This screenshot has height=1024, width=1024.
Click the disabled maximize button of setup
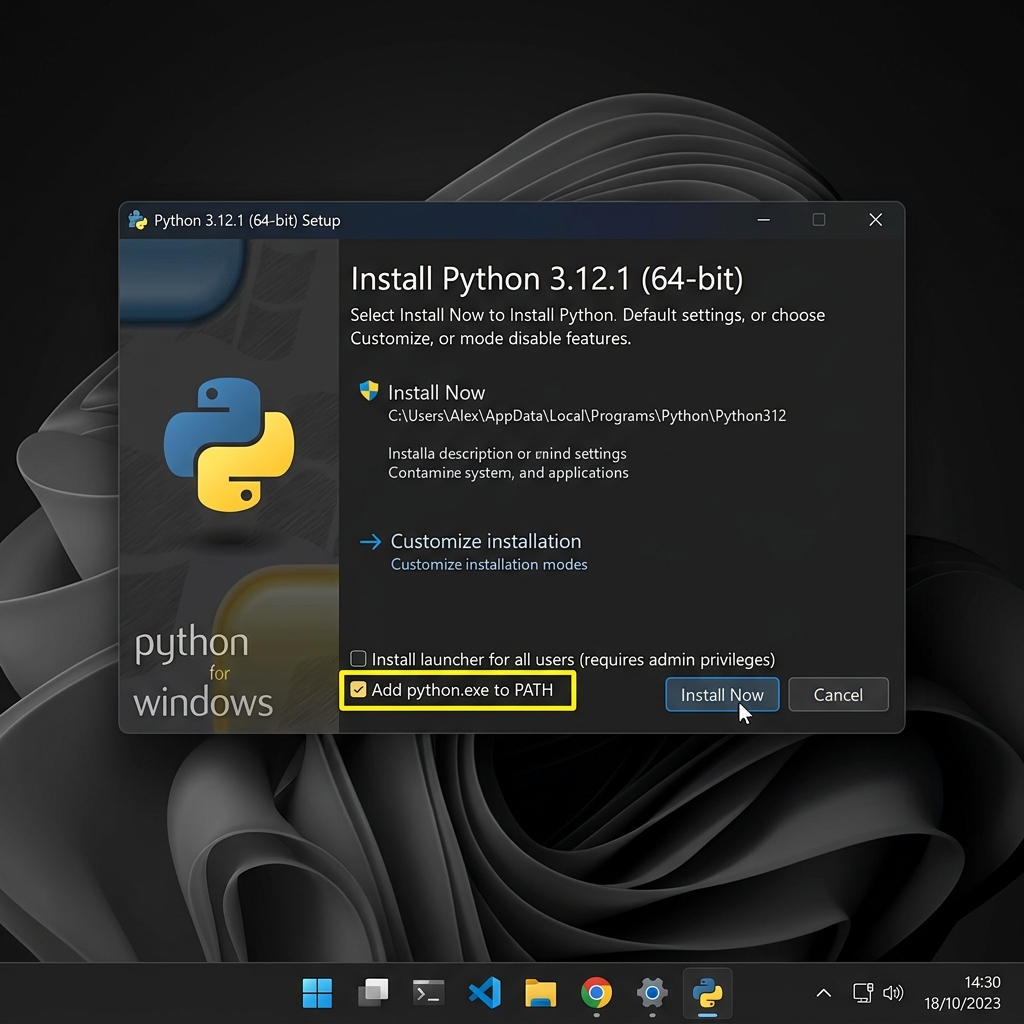click(818, 220)
